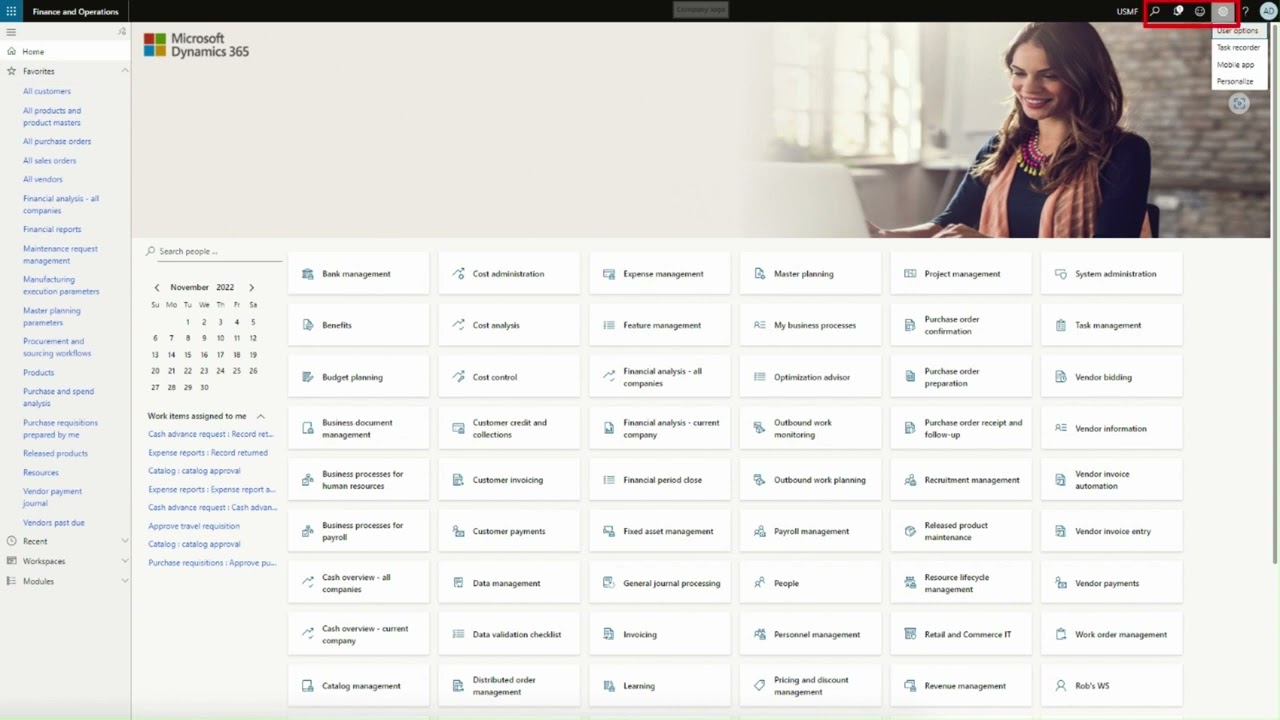Open the Catalog management tile
This screenshot has width=1280, height=720.
tap(359, 686)
